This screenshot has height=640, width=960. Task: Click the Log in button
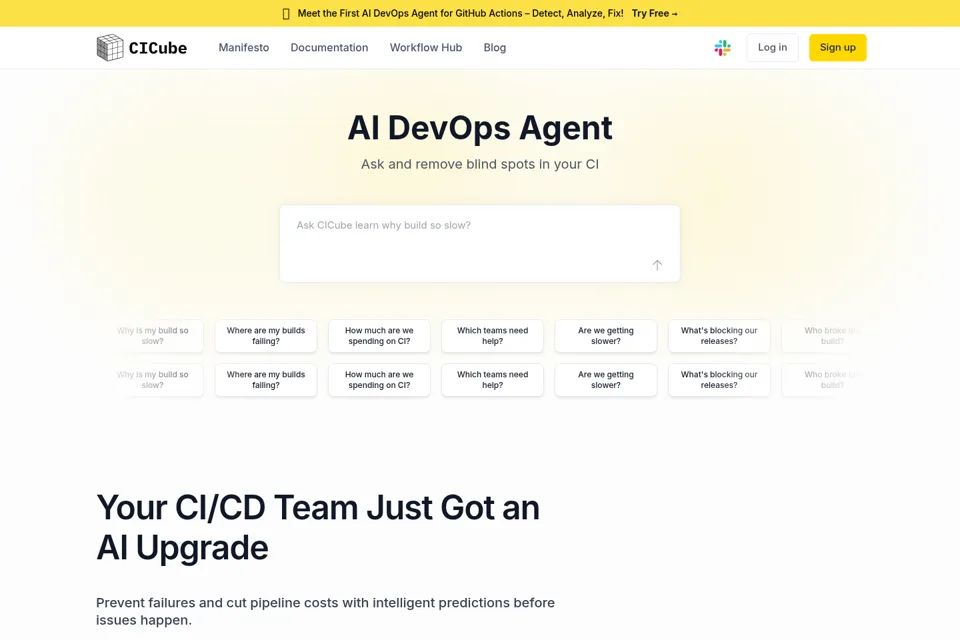coord(773,48)
